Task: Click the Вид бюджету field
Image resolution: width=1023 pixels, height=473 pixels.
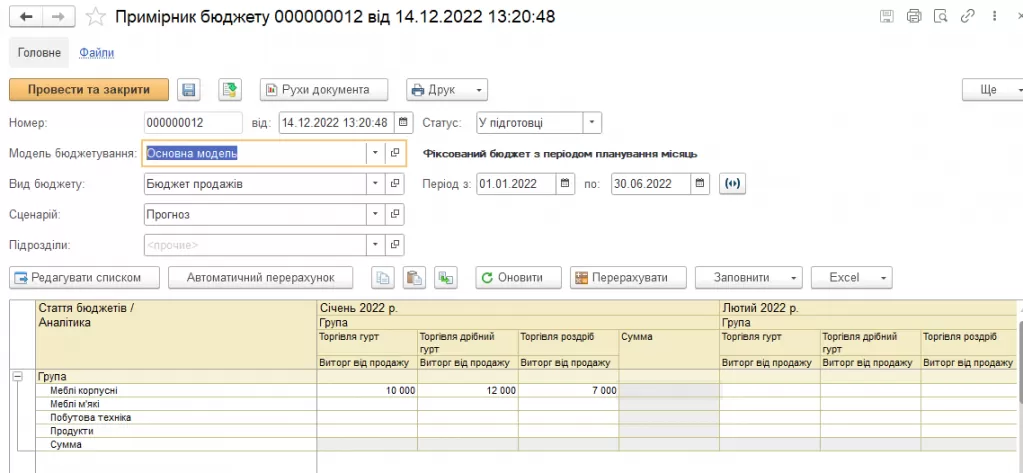Action: [x=254, y=184]
